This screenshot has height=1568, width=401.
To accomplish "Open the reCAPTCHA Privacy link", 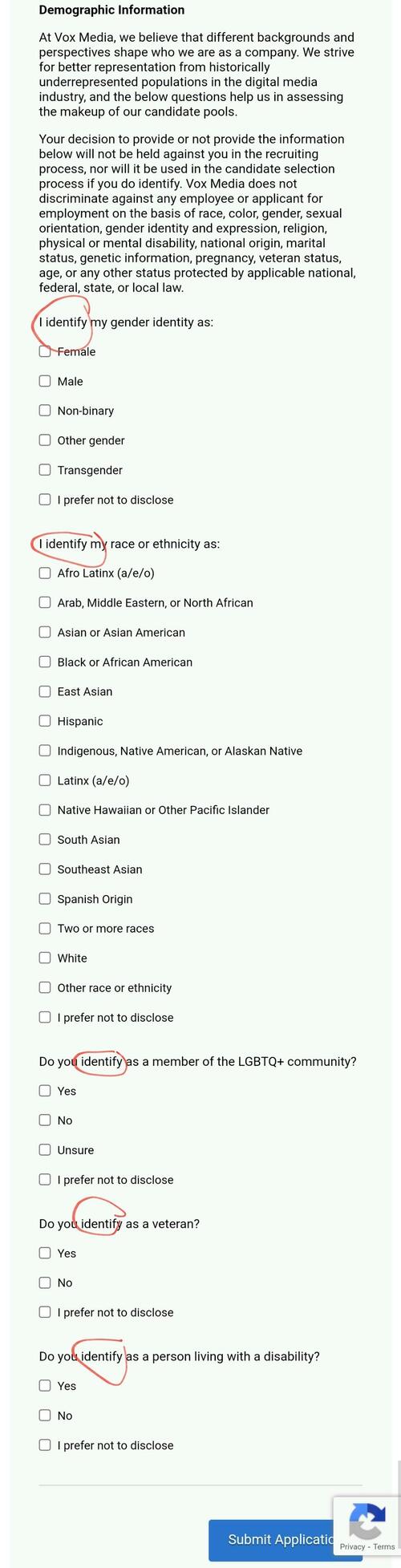I will pos(352,1547).
